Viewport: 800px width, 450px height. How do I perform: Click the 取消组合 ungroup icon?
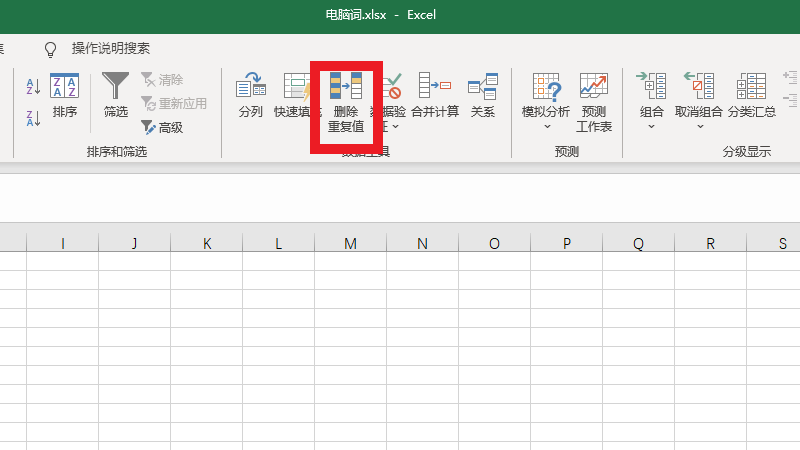pos(699,86)
